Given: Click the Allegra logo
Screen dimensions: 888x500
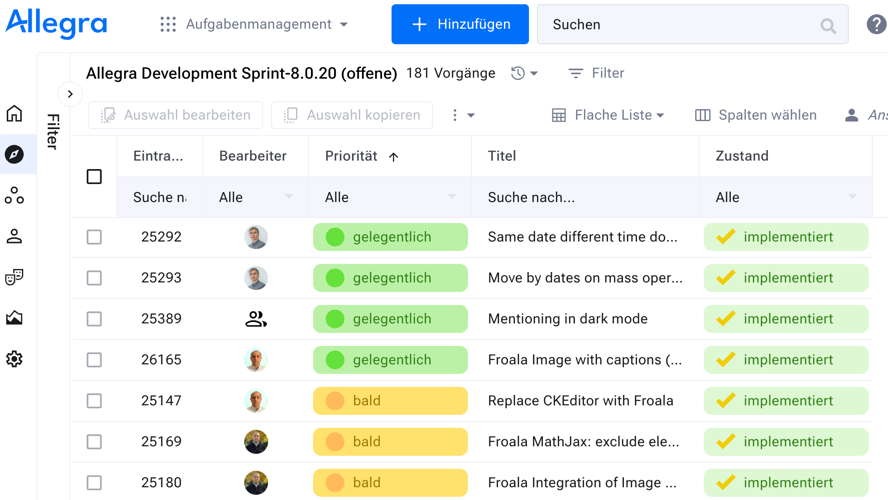Looking at the screenshot, I should click(x=56, y=24).
